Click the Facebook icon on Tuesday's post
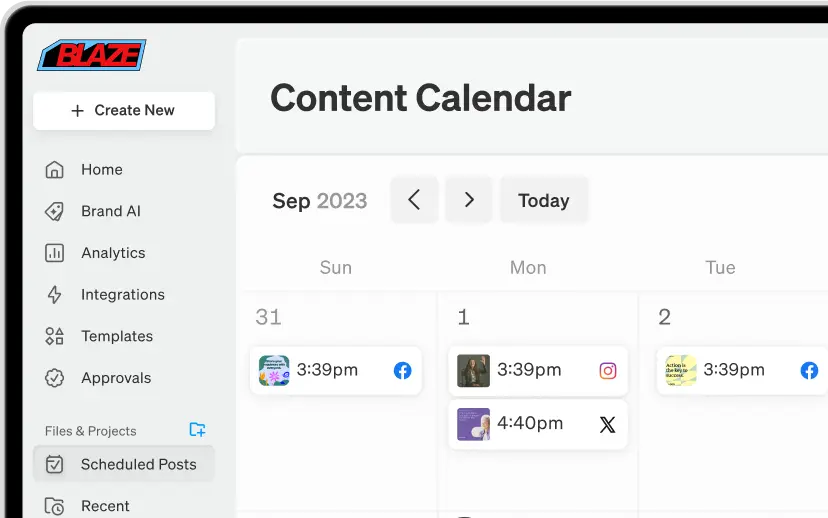 pyautogui.click(x=809, y=371)
